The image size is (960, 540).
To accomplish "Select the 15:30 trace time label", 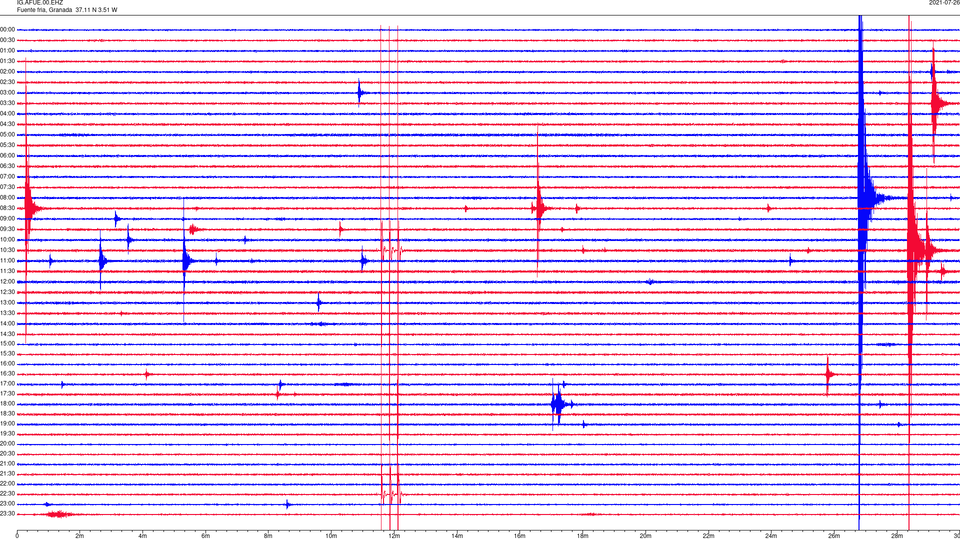I will tap(8, 354).
